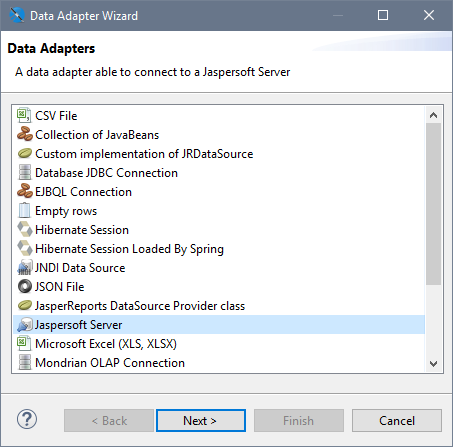Click the Empty rows icon
The width and height of the screenshot is (453, 447).
click(x=24, y=211)
